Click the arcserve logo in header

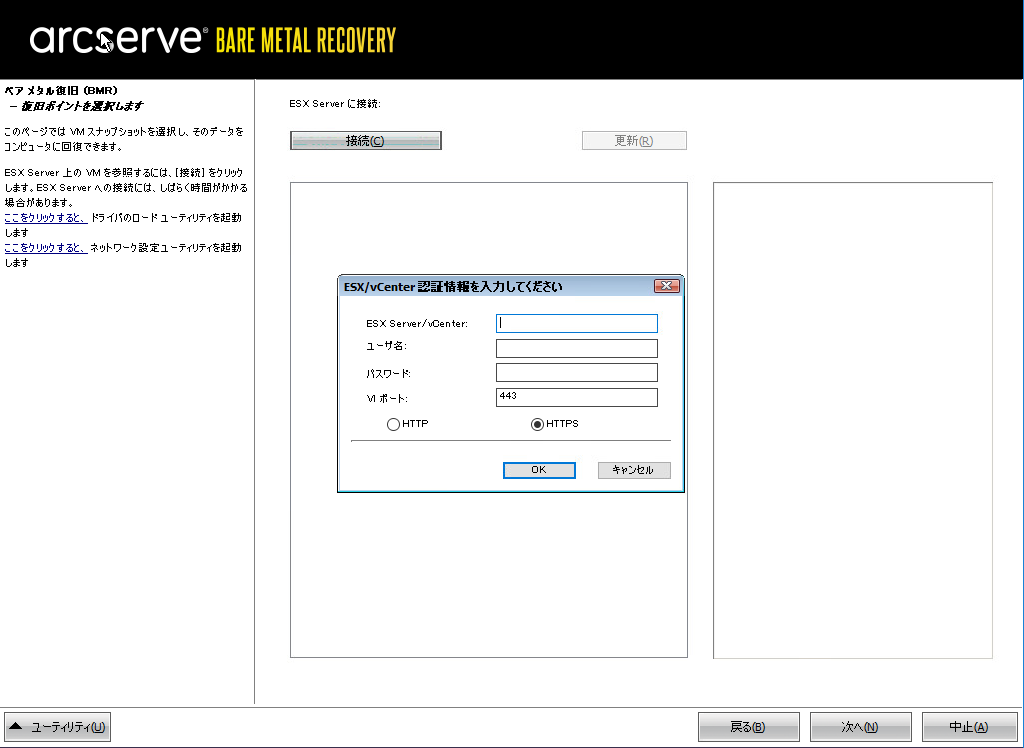[119, 39]
